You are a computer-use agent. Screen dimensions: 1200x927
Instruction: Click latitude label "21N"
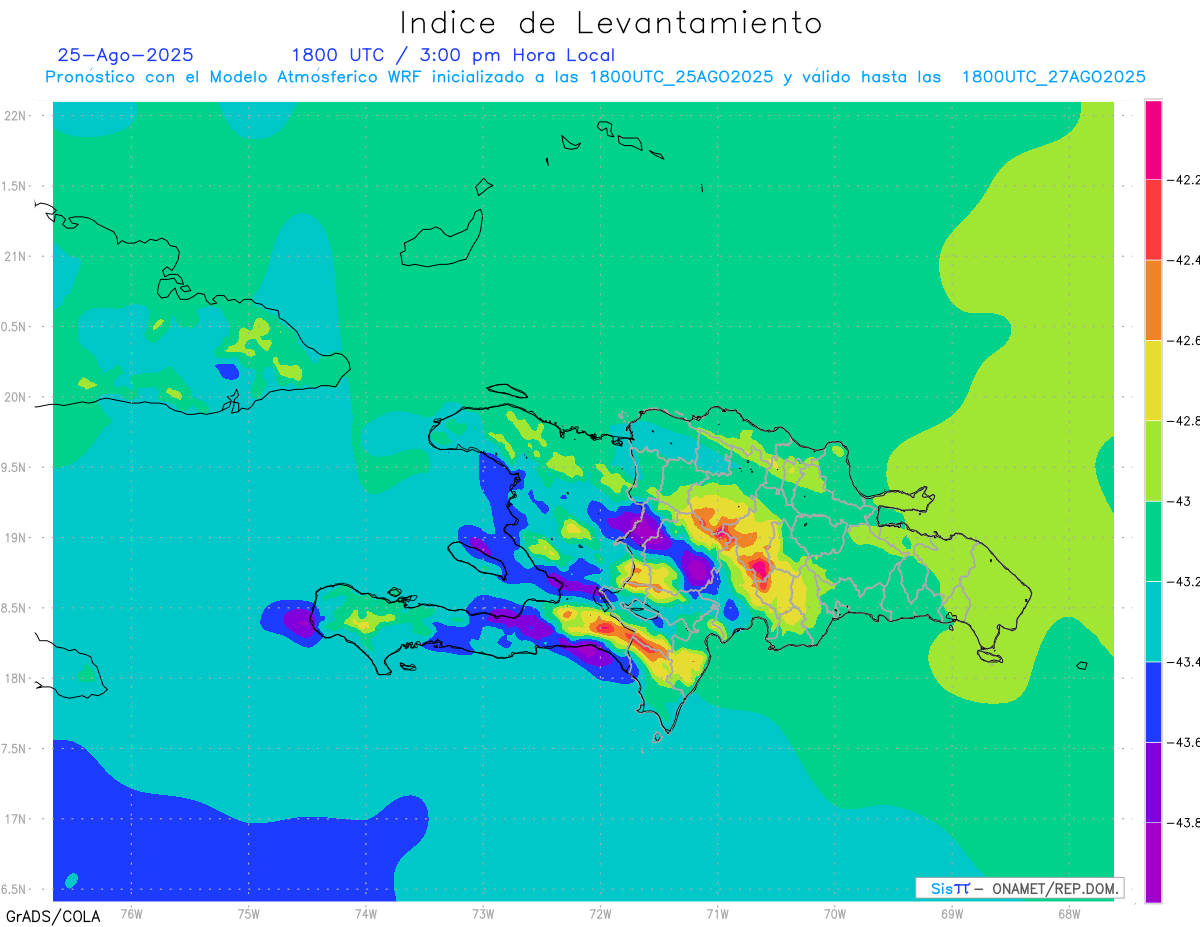click(x=14, y=256)
